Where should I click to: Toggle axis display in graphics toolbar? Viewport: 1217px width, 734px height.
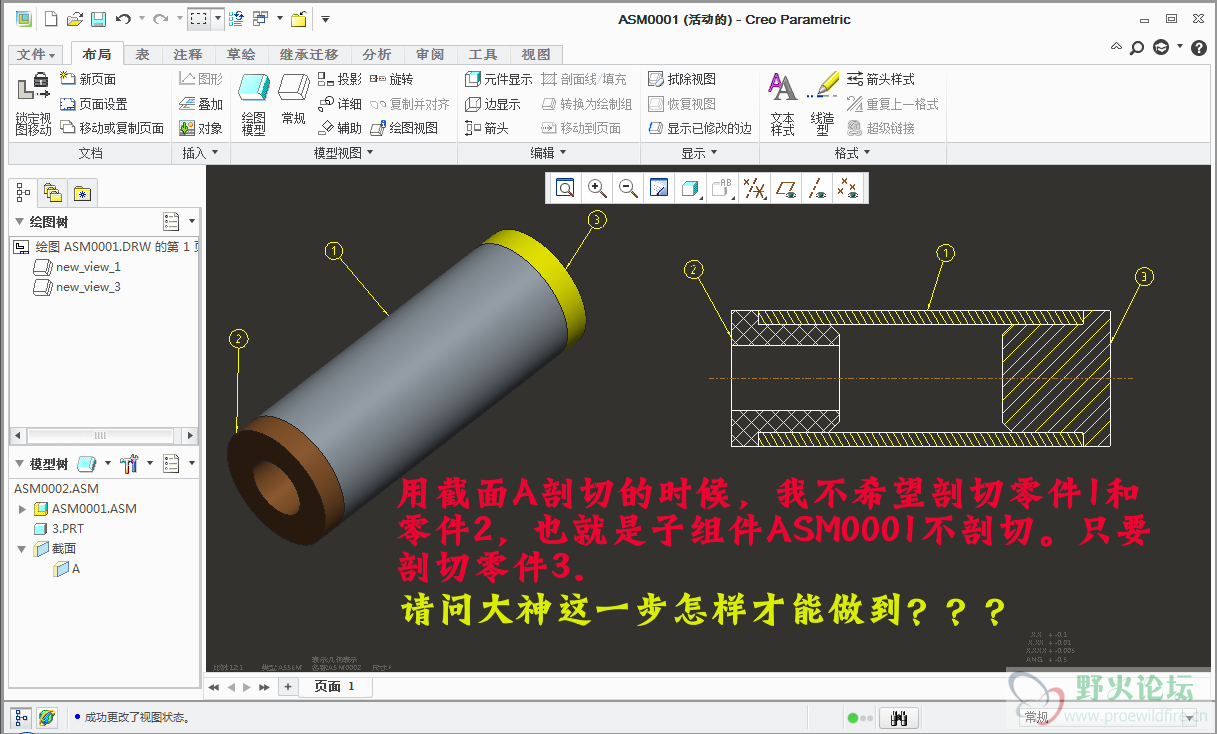click(816, 188)
